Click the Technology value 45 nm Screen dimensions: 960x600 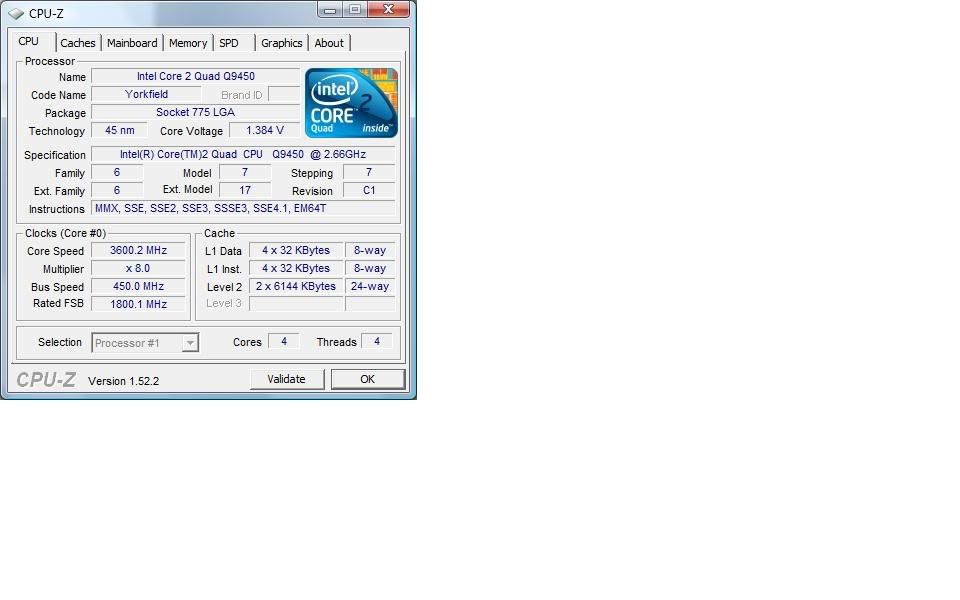[x=119, y=130]
